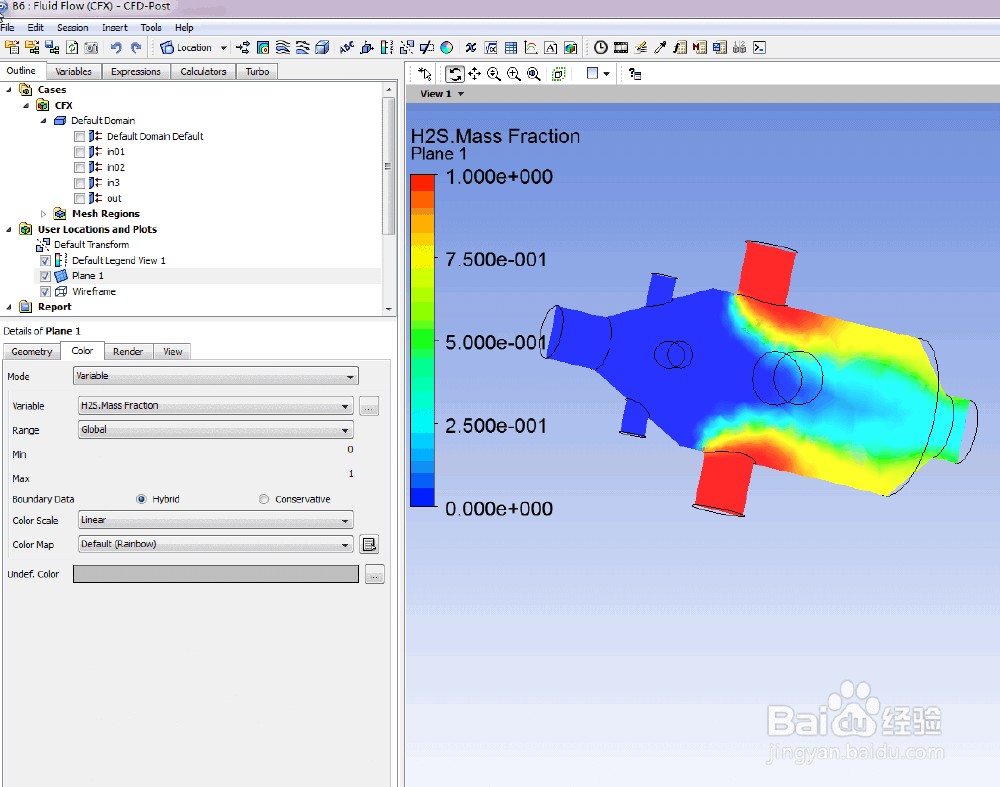This screenshot has width=1000, height=787.
Task: Toggle the in01 boundary checkbox
Action: (79, 152)
